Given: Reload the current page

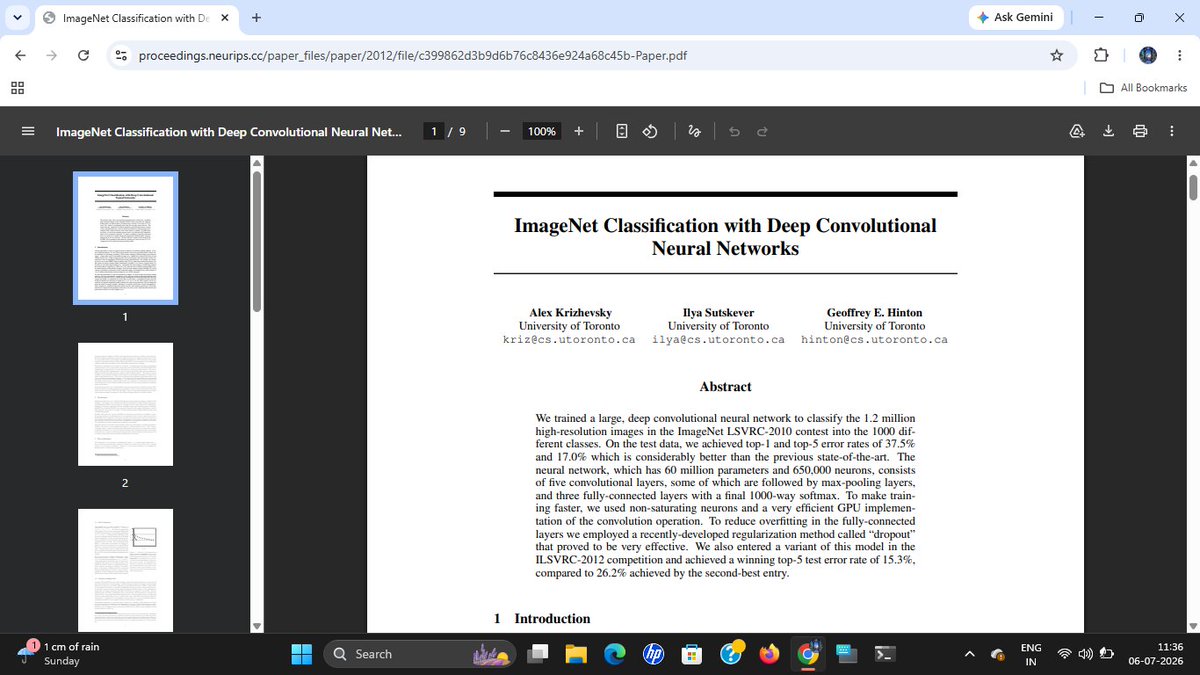Looking at the screenshot, I should pyautogui.click(x=84, y=55).
